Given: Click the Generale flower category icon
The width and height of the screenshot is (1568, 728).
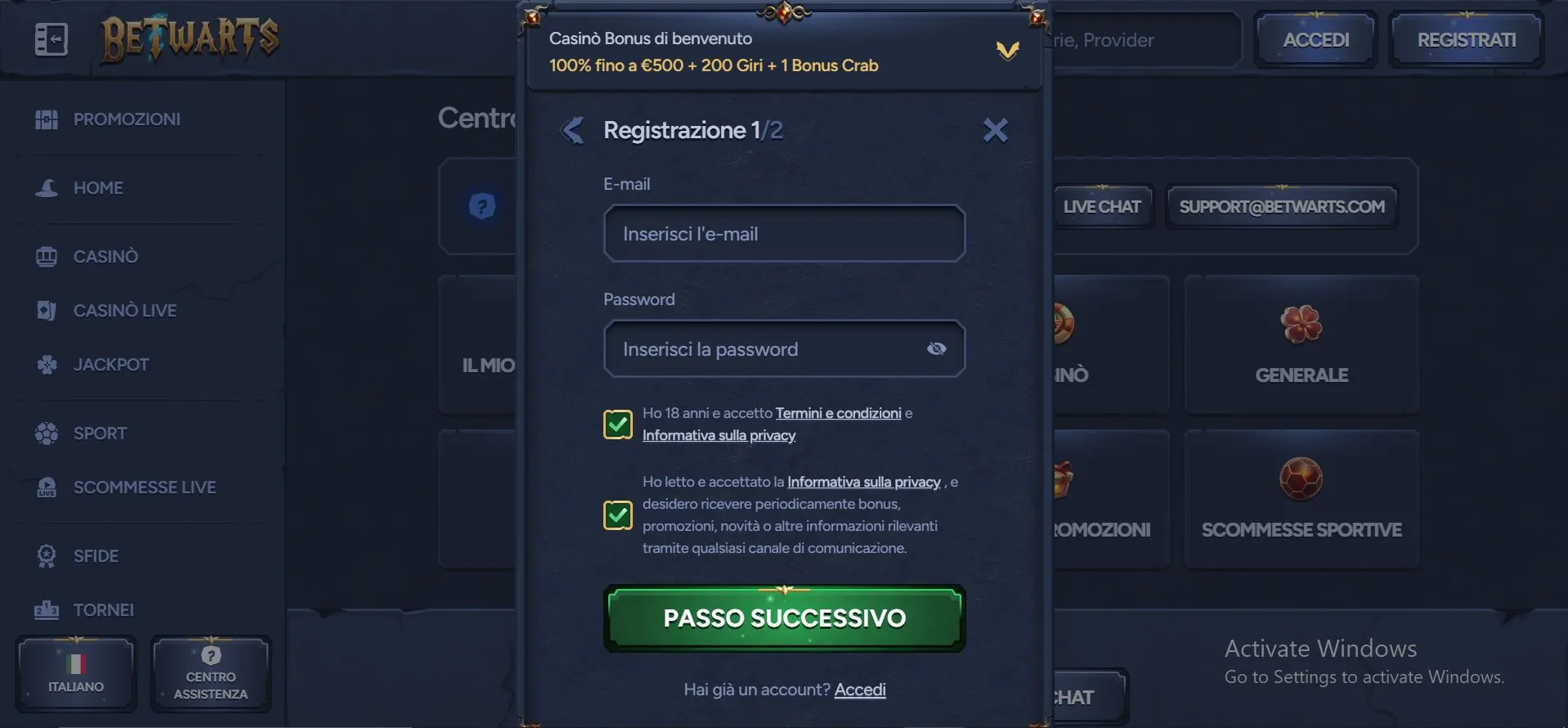Looking at the screenshot, I should [1301, 324].
